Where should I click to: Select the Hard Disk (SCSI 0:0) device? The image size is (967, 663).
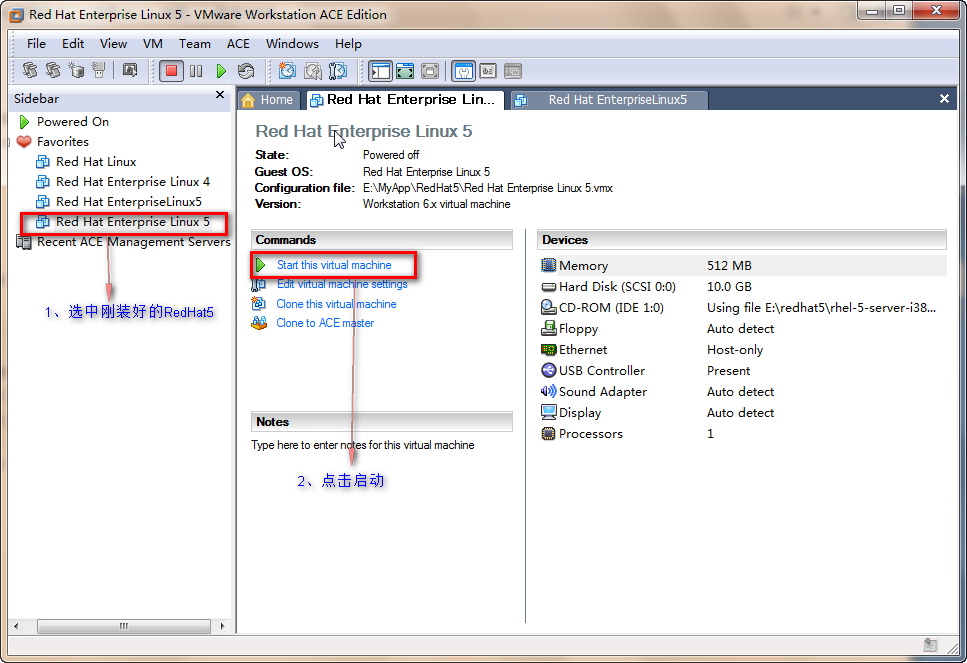pyautogui.click(x=743, y=287)
